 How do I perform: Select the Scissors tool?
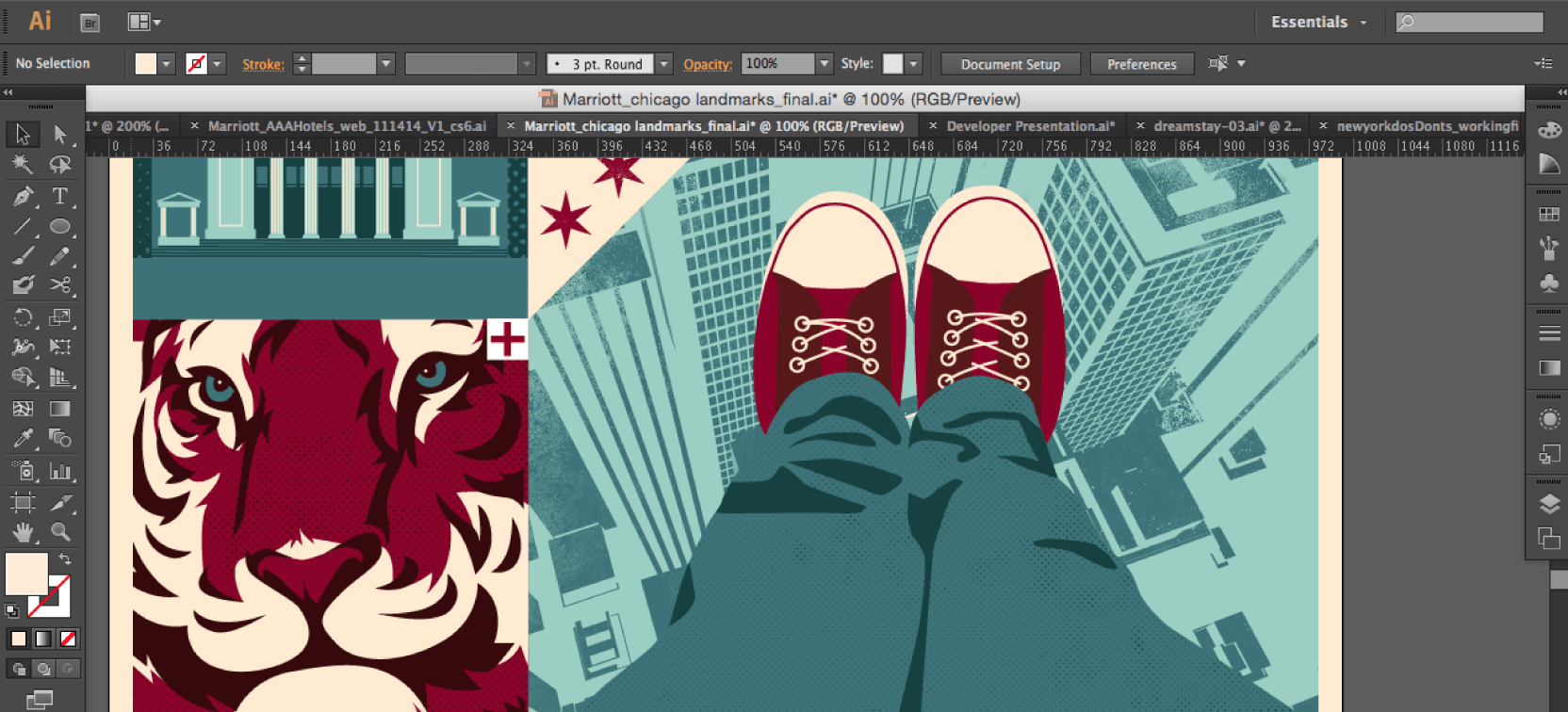(60, 284)
